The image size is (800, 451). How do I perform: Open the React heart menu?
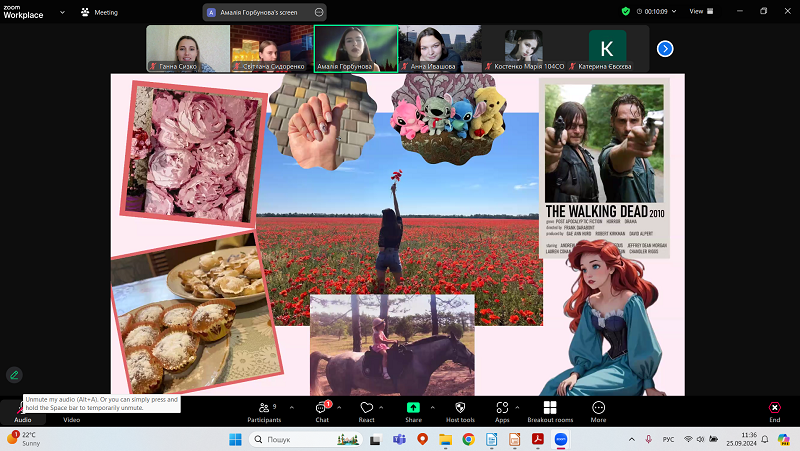pos(366,412)
